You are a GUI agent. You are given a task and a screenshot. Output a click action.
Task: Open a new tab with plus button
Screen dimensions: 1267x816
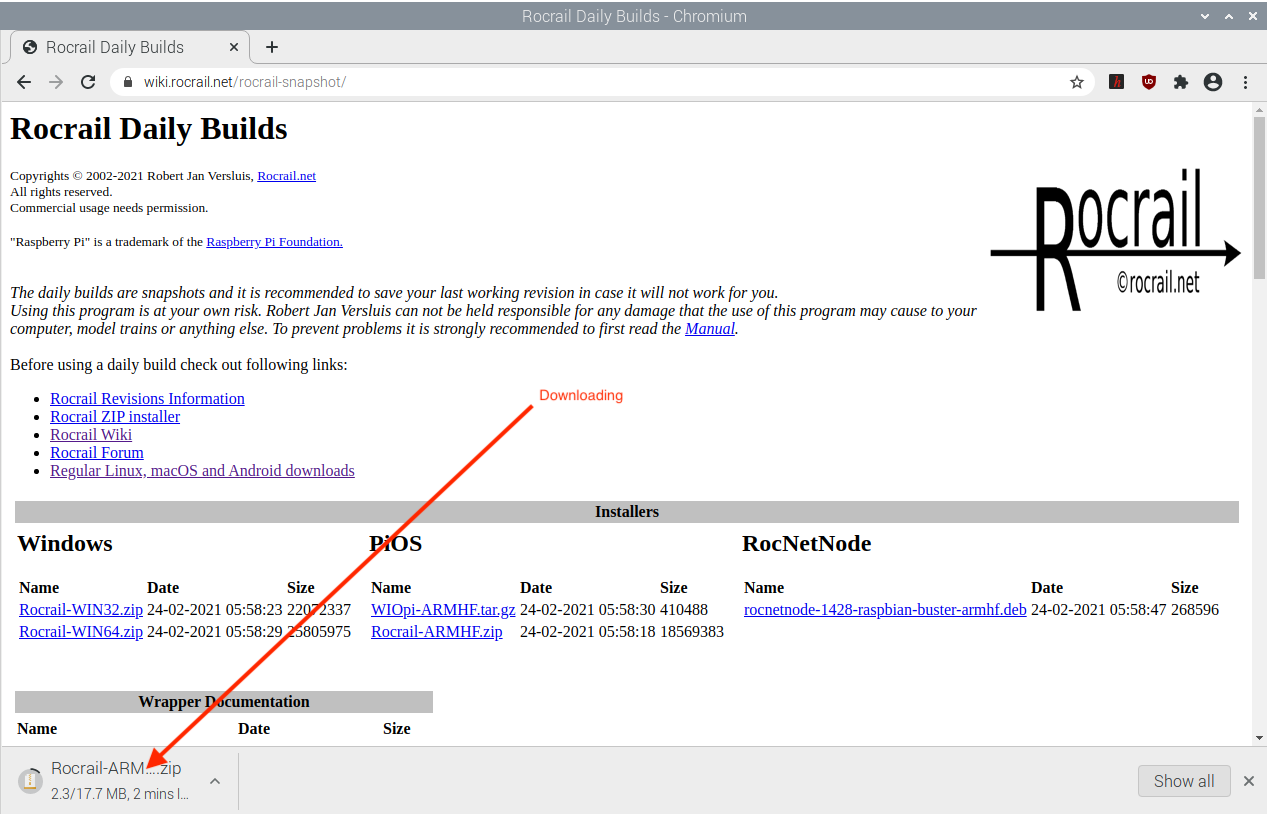tap(272, 47)
